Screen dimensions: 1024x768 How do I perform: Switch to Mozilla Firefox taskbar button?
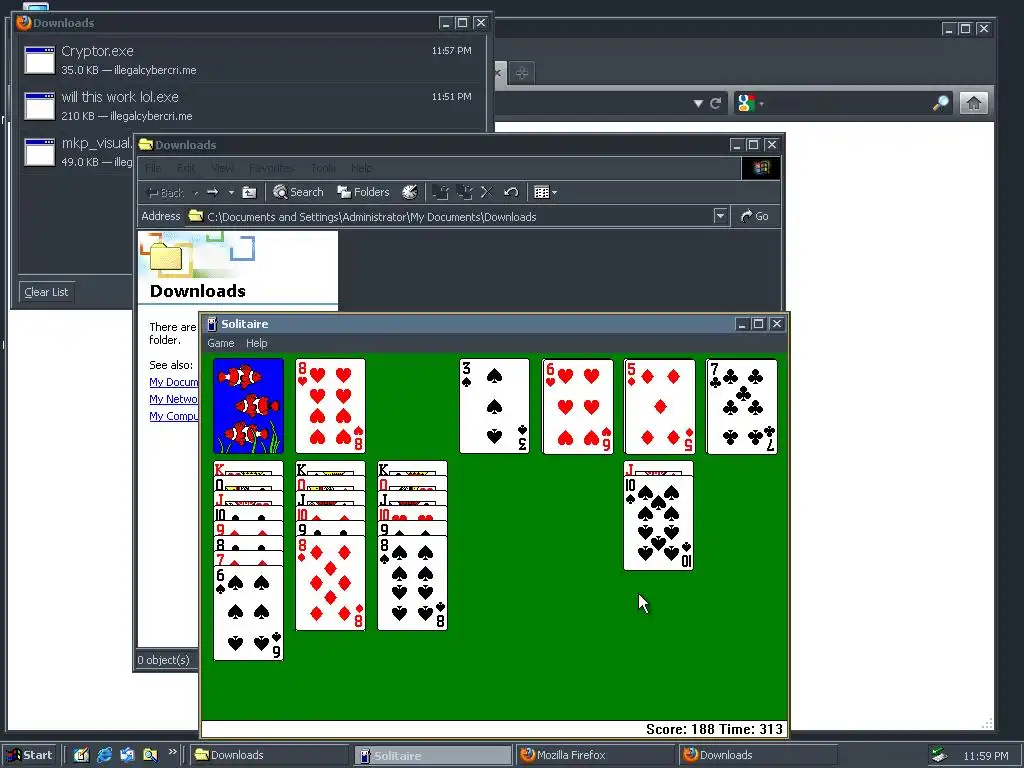tap(596, 755)
